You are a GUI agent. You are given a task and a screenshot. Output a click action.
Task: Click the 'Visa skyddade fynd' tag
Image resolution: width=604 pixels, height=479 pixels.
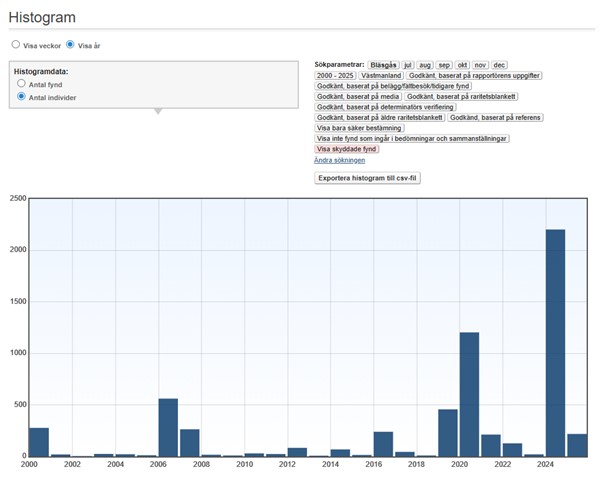(346, 149)
